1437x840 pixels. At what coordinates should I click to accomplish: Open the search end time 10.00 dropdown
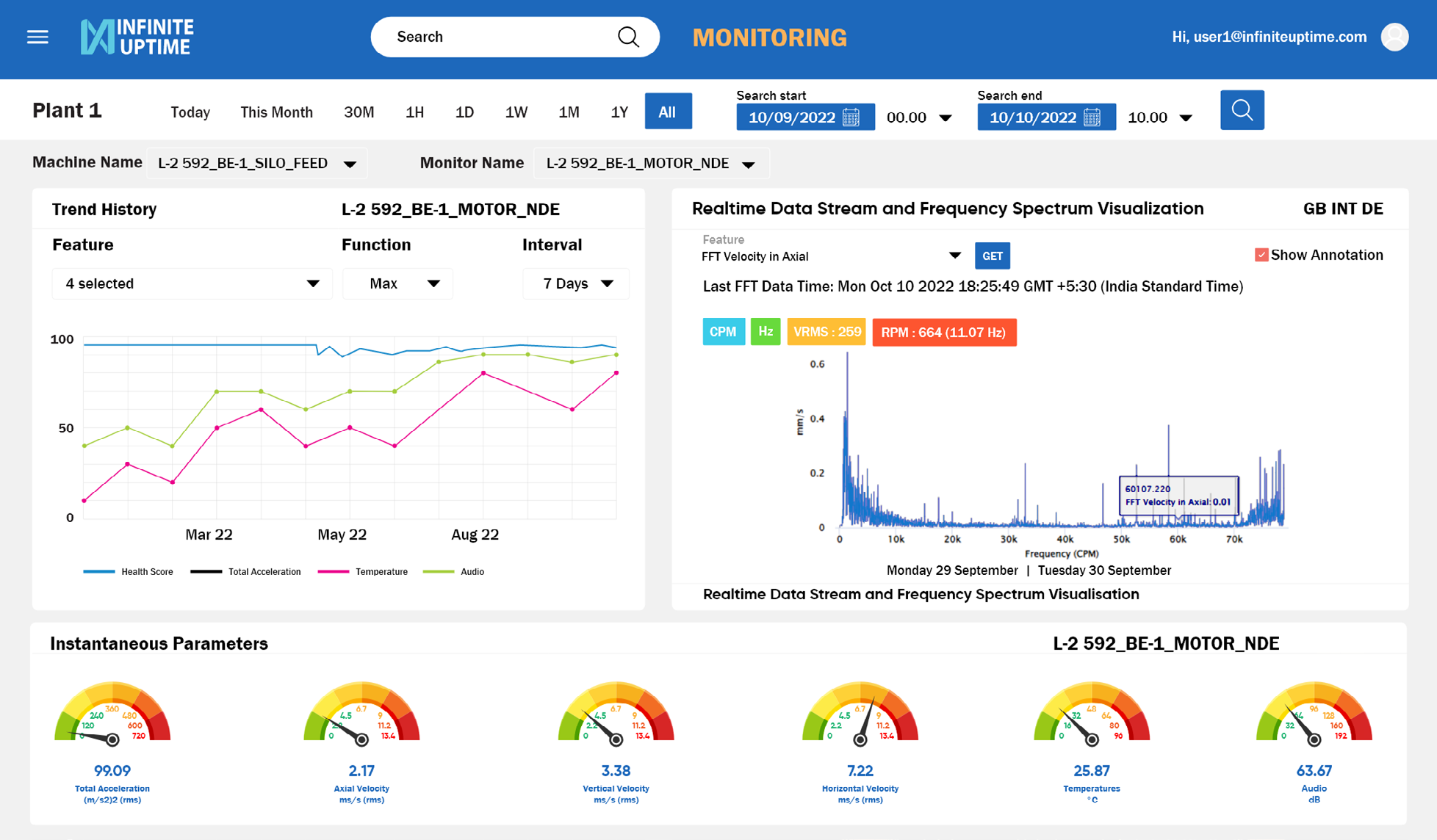[x=1160, y=117]
